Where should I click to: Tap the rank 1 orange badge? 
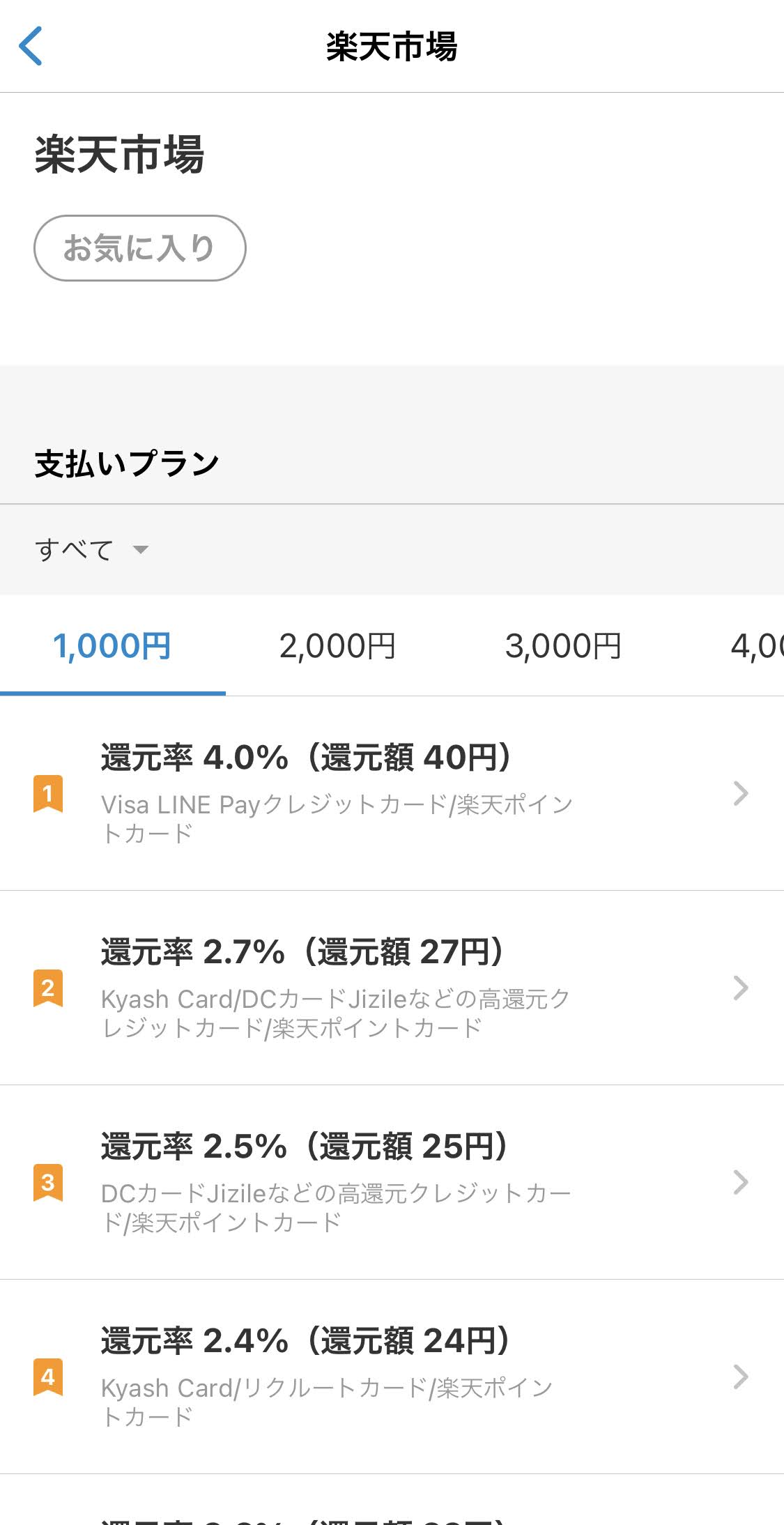[48, 793]
